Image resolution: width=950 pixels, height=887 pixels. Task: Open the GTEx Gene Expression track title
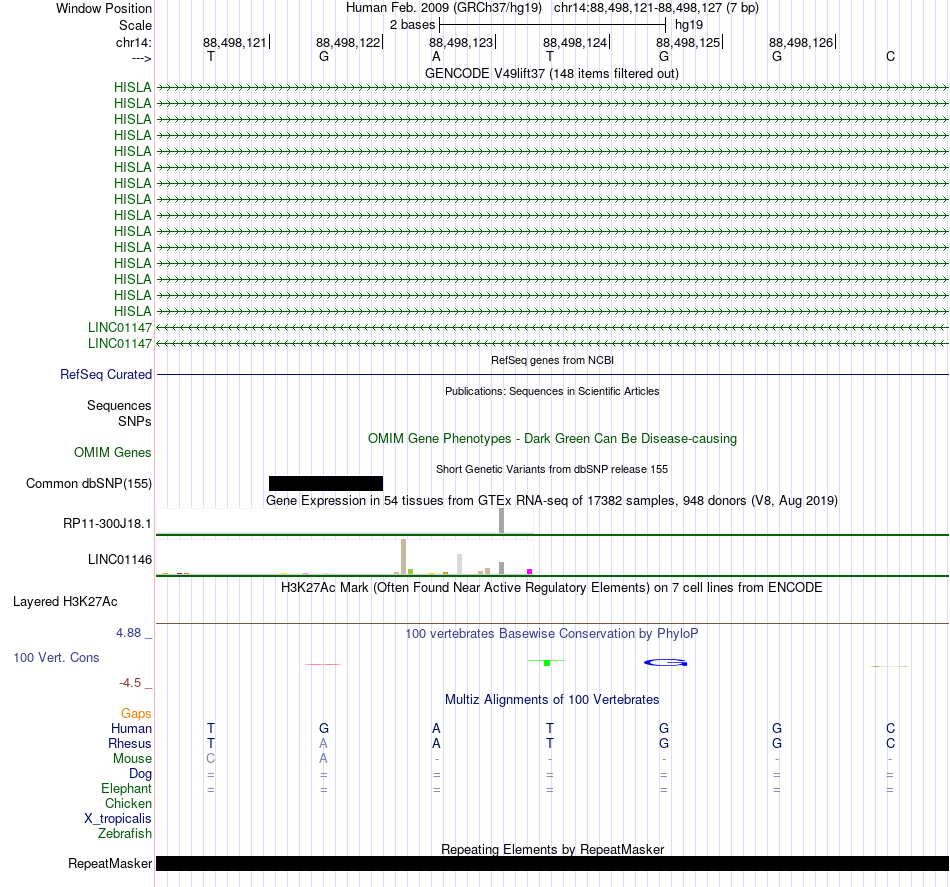(552, 500)
